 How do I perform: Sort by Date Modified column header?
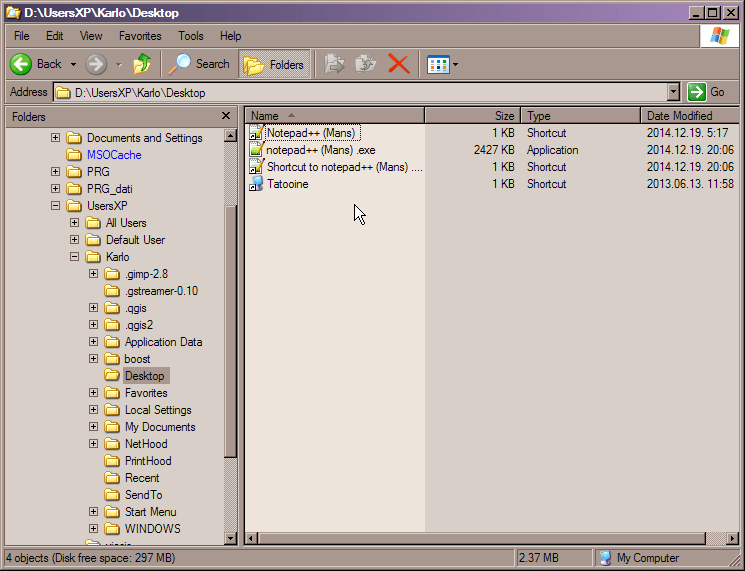pyautogui.click(x=690, y=116)
